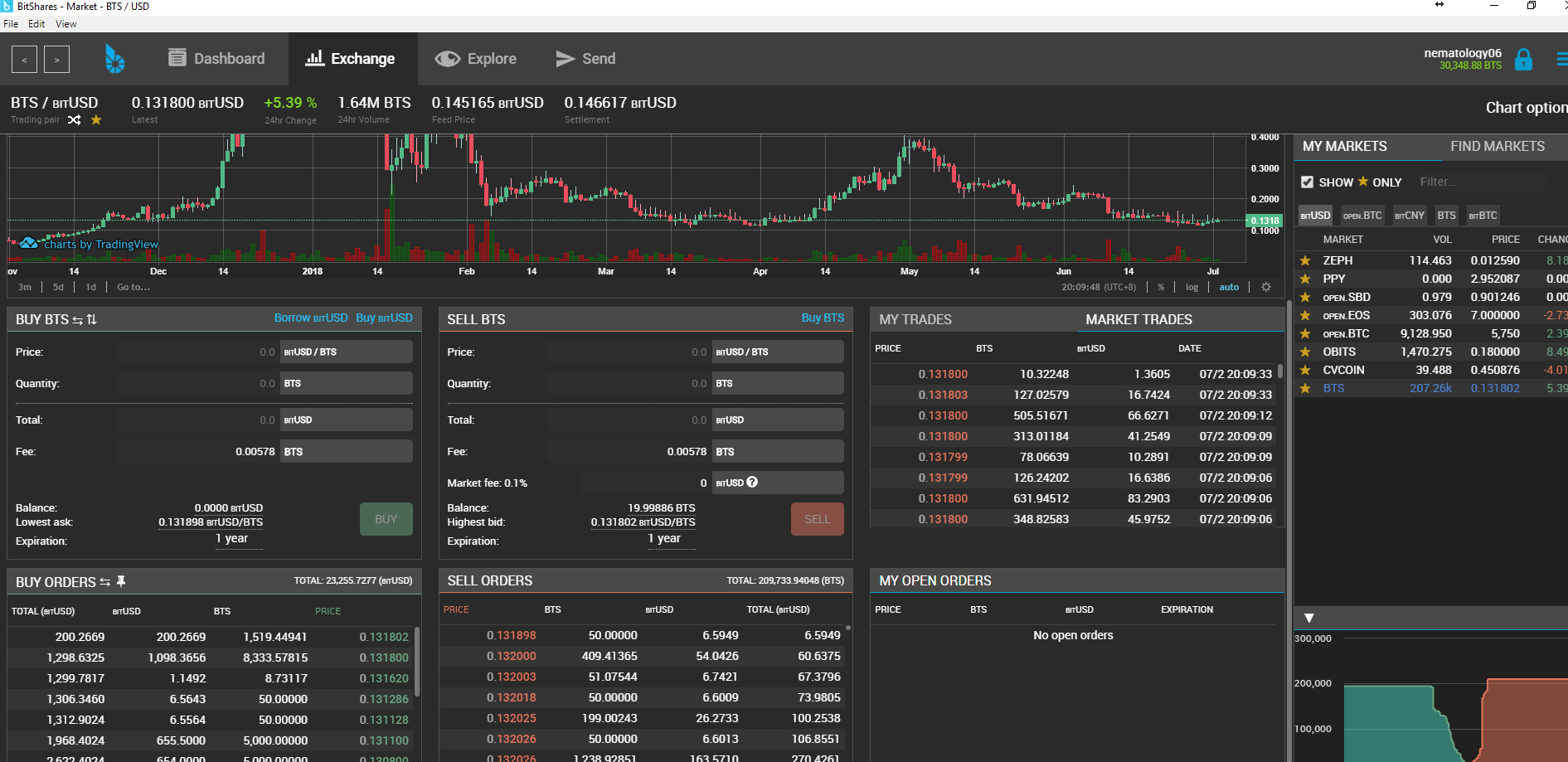
Task: Select BTS base market tab
Action: 1446,216
